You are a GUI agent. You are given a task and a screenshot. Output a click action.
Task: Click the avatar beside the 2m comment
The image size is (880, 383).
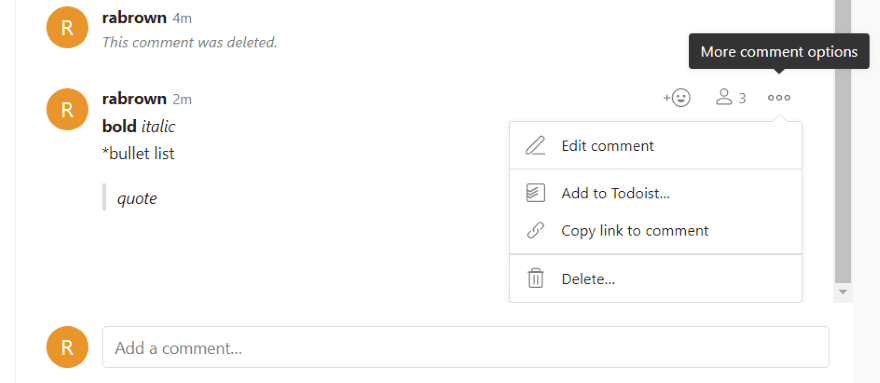[x=67, y=109]
